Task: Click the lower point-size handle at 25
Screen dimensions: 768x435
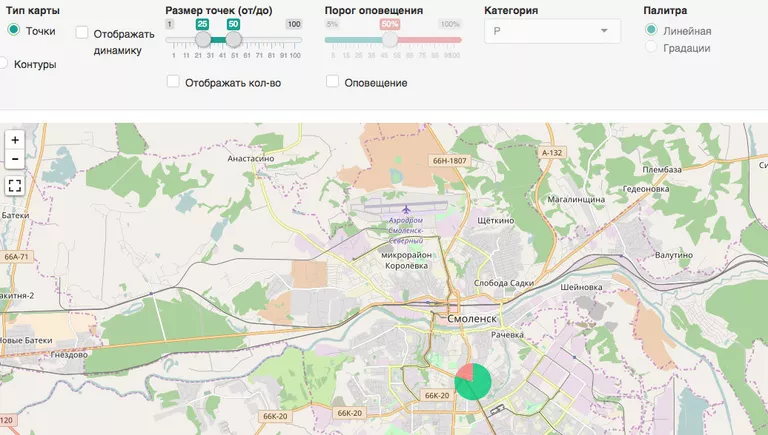Action: 203,39
